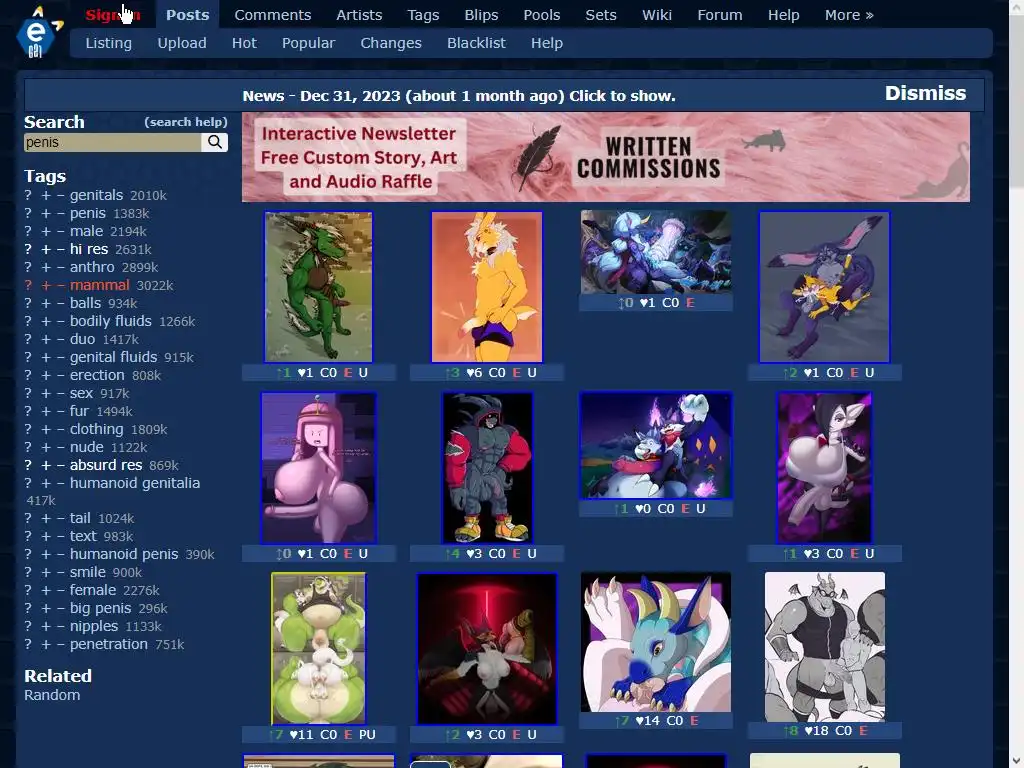Open the Sets page

[601, 15]
